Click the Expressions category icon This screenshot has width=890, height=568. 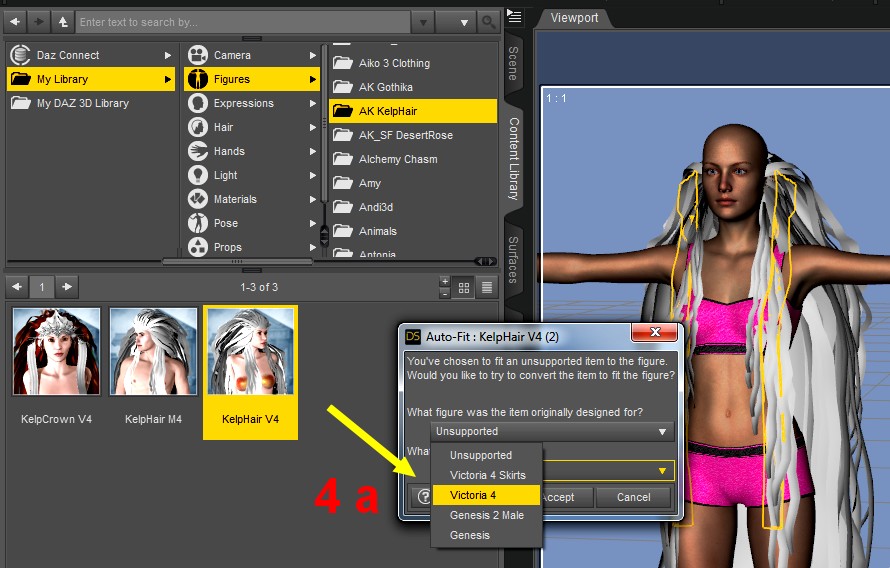pos(198,103)
